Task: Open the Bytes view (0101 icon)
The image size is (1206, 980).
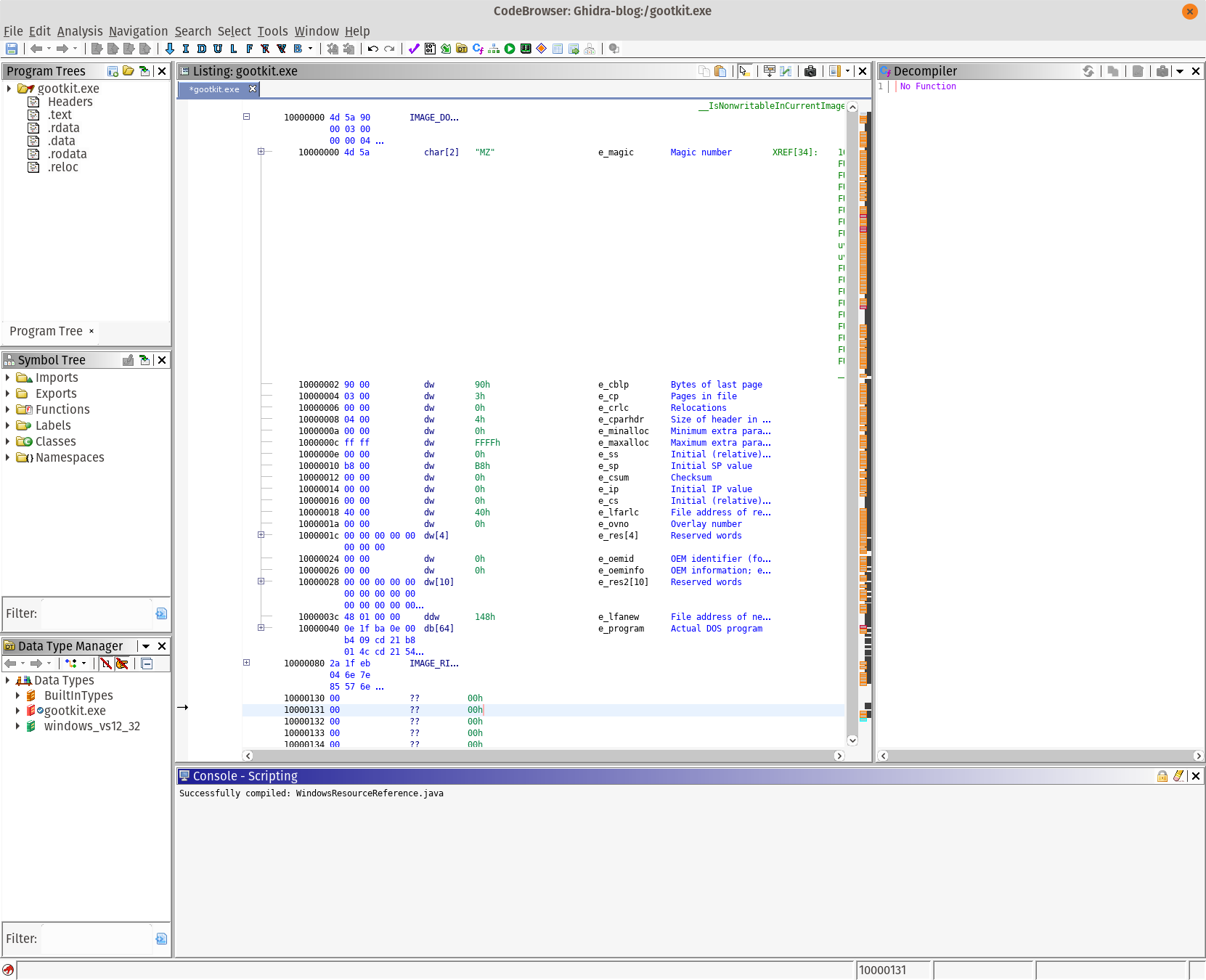Action: [x=430, y=49]
